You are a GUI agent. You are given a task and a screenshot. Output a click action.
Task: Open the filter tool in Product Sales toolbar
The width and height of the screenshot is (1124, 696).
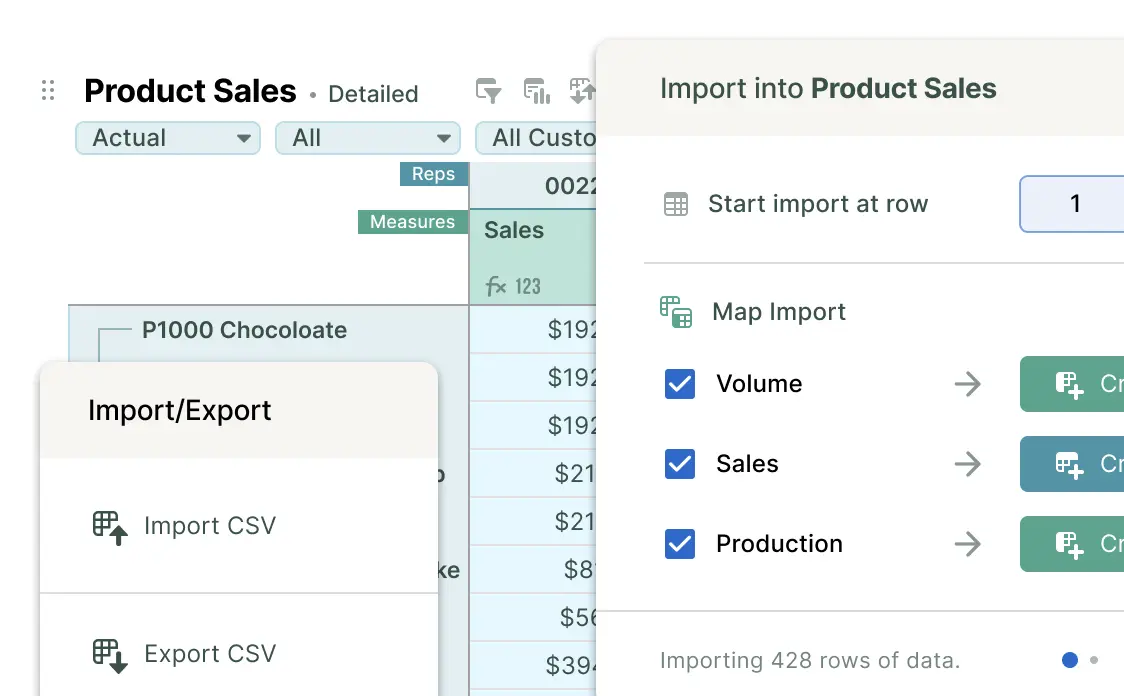click(488, 91)
